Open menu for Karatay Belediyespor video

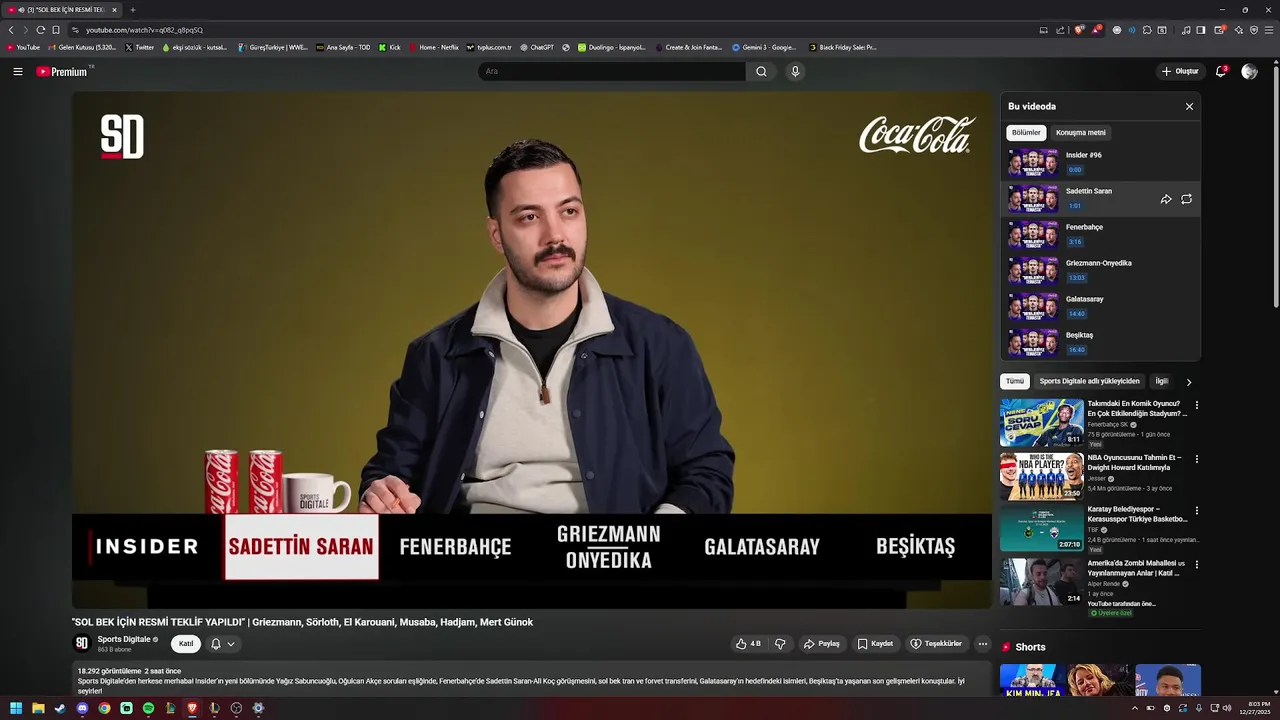tap(1196, 511)
